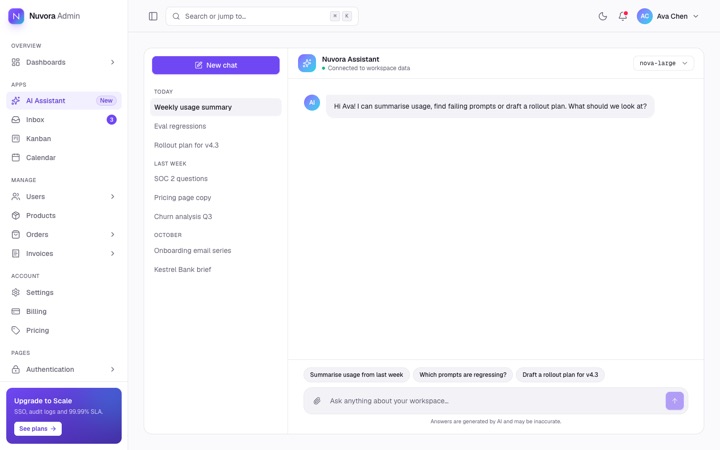Toggle the sidebar panel icon

(153, 16)
